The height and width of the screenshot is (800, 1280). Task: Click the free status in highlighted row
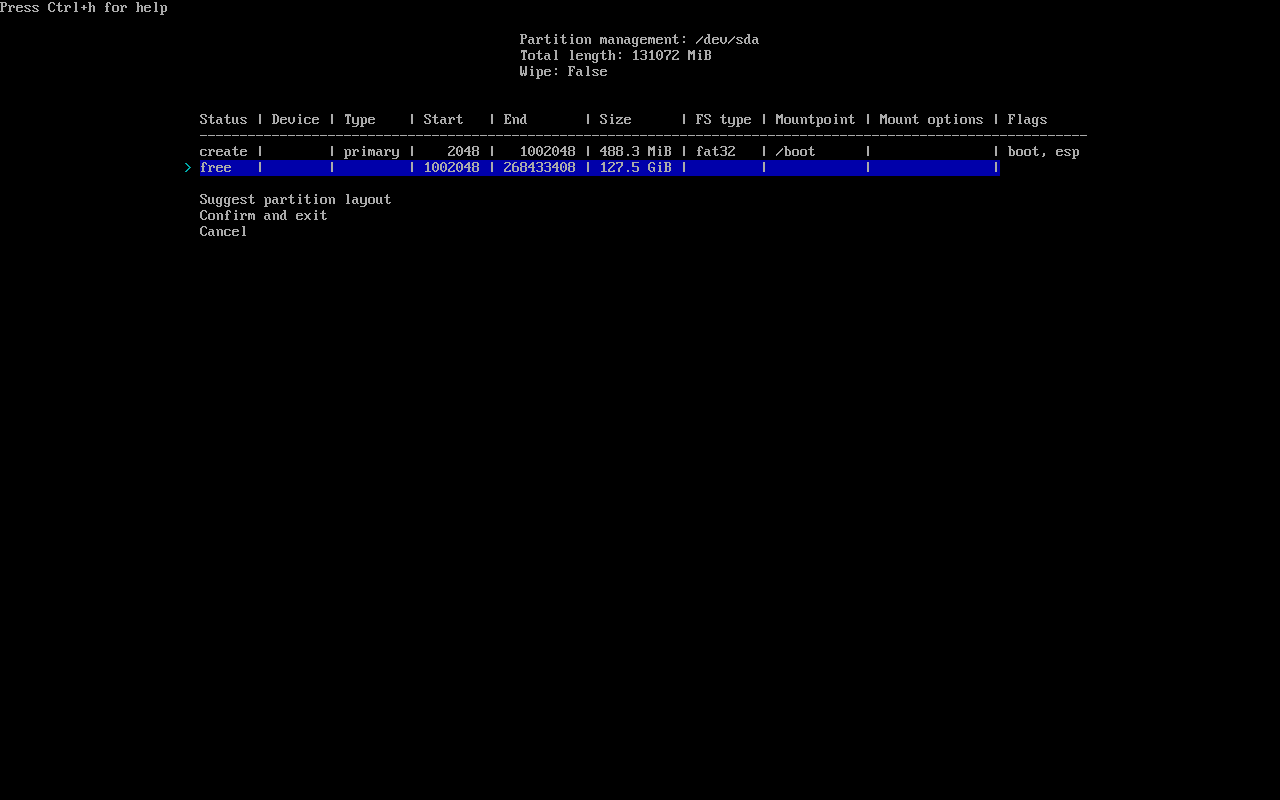(x=216, y=168)
